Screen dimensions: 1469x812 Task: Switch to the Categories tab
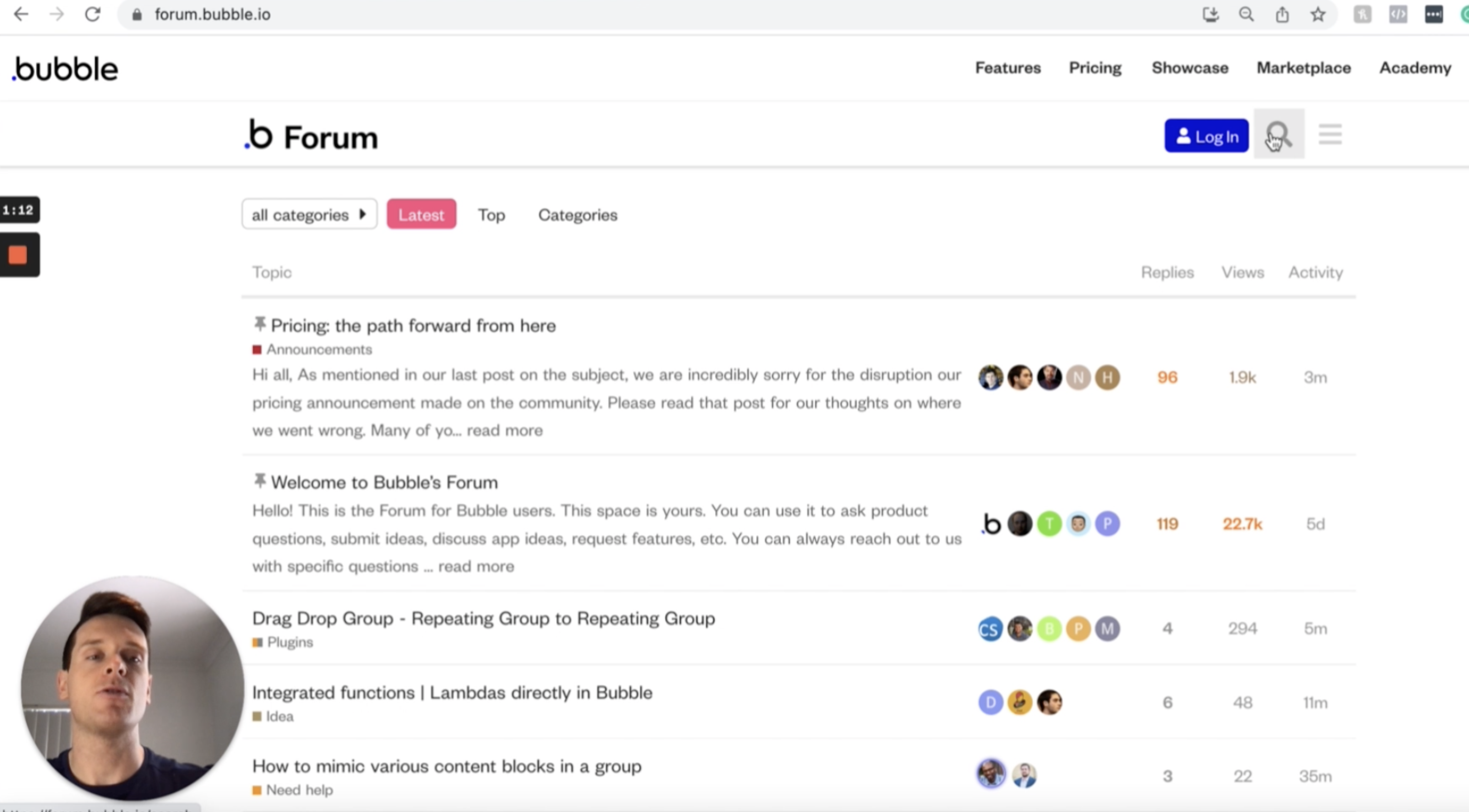[x=577, y=215]
